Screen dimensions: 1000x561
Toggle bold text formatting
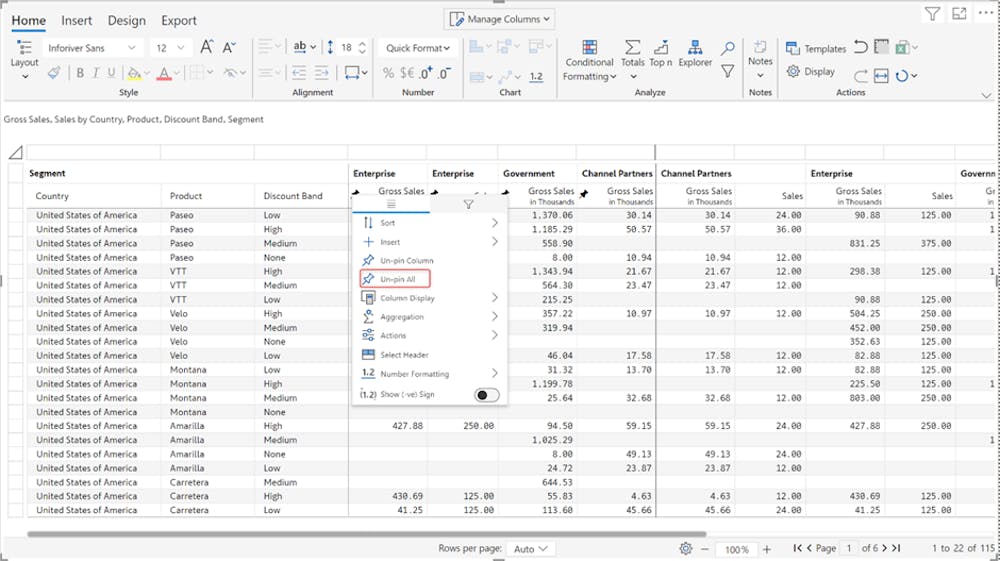point(80,72)
